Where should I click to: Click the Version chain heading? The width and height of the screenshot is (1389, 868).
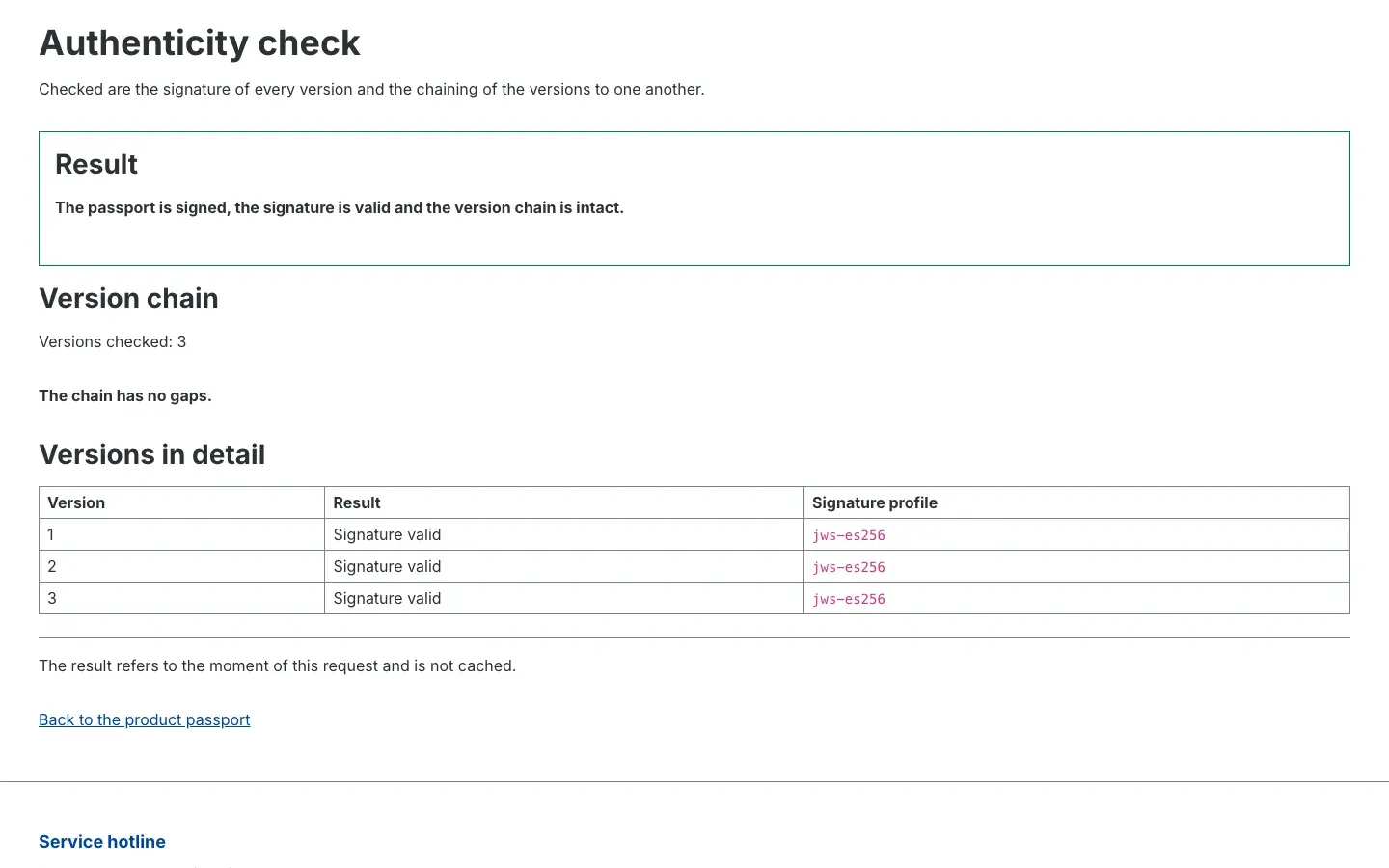coord(128,298)
